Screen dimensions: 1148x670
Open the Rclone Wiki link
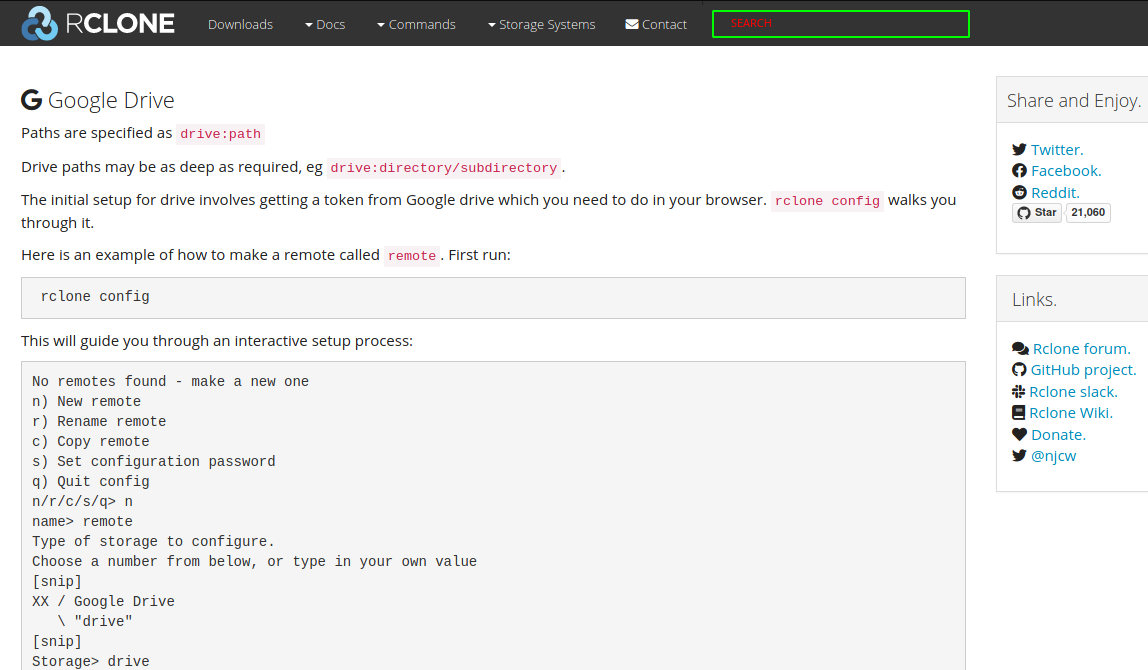click(1071, 413)
